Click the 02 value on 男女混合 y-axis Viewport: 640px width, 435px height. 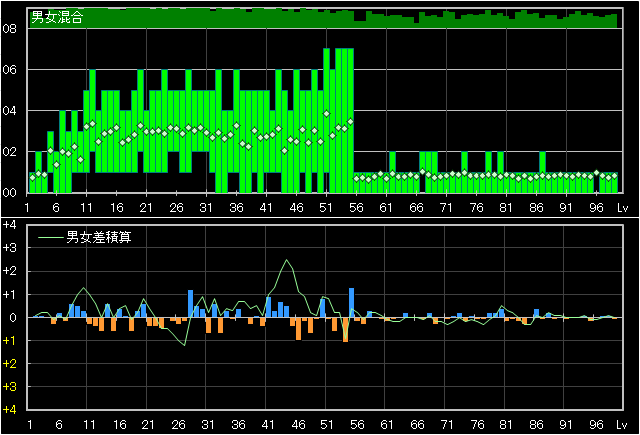pyautogui.click(x=9, y=152)
